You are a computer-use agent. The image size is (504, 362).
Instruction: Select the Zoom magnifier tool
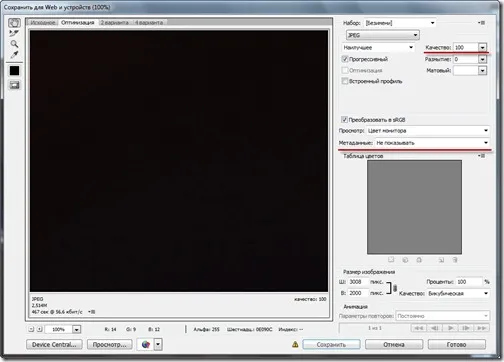[14, 44]
